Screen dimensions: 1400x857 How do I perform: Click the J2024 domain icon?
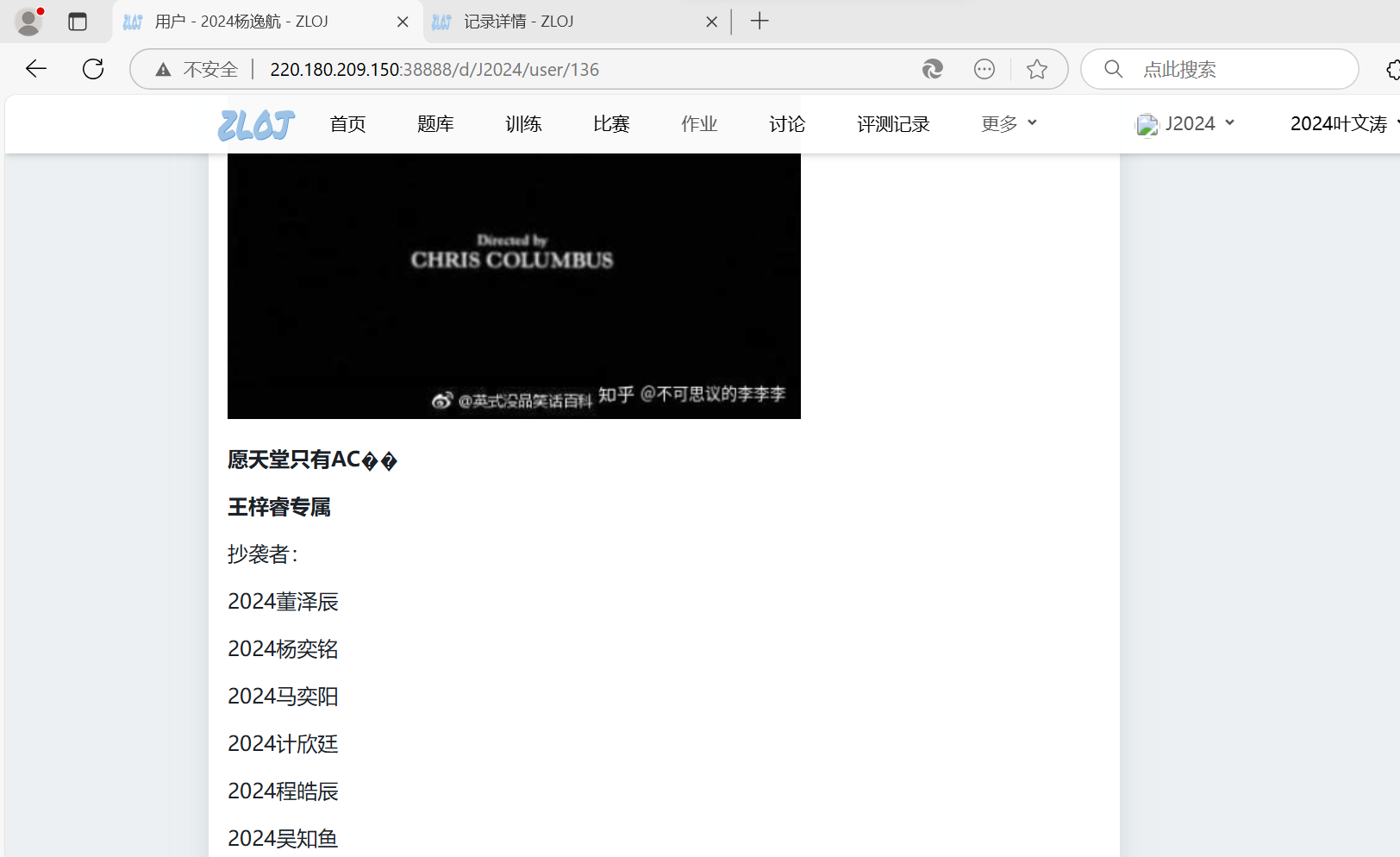coord(1147,125)
